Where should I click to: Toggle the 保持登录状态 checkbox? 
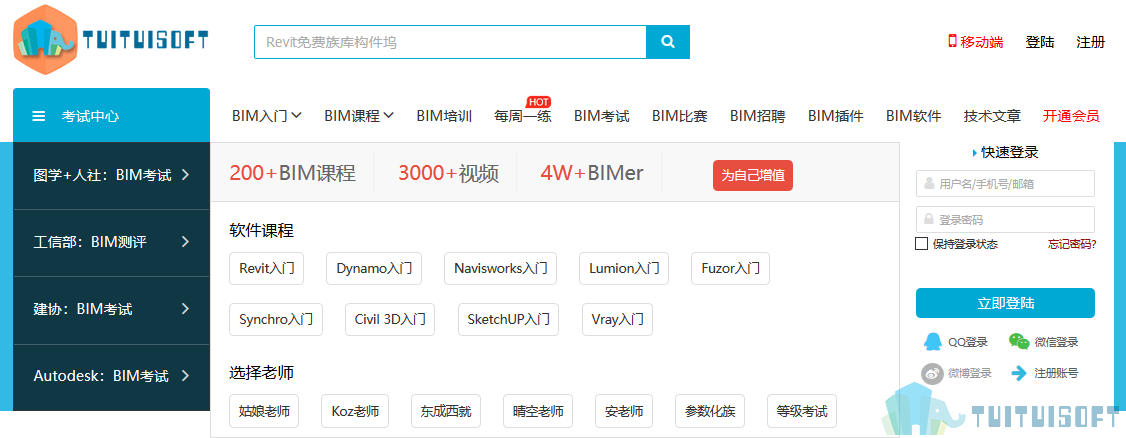click(x=922, y=244)
